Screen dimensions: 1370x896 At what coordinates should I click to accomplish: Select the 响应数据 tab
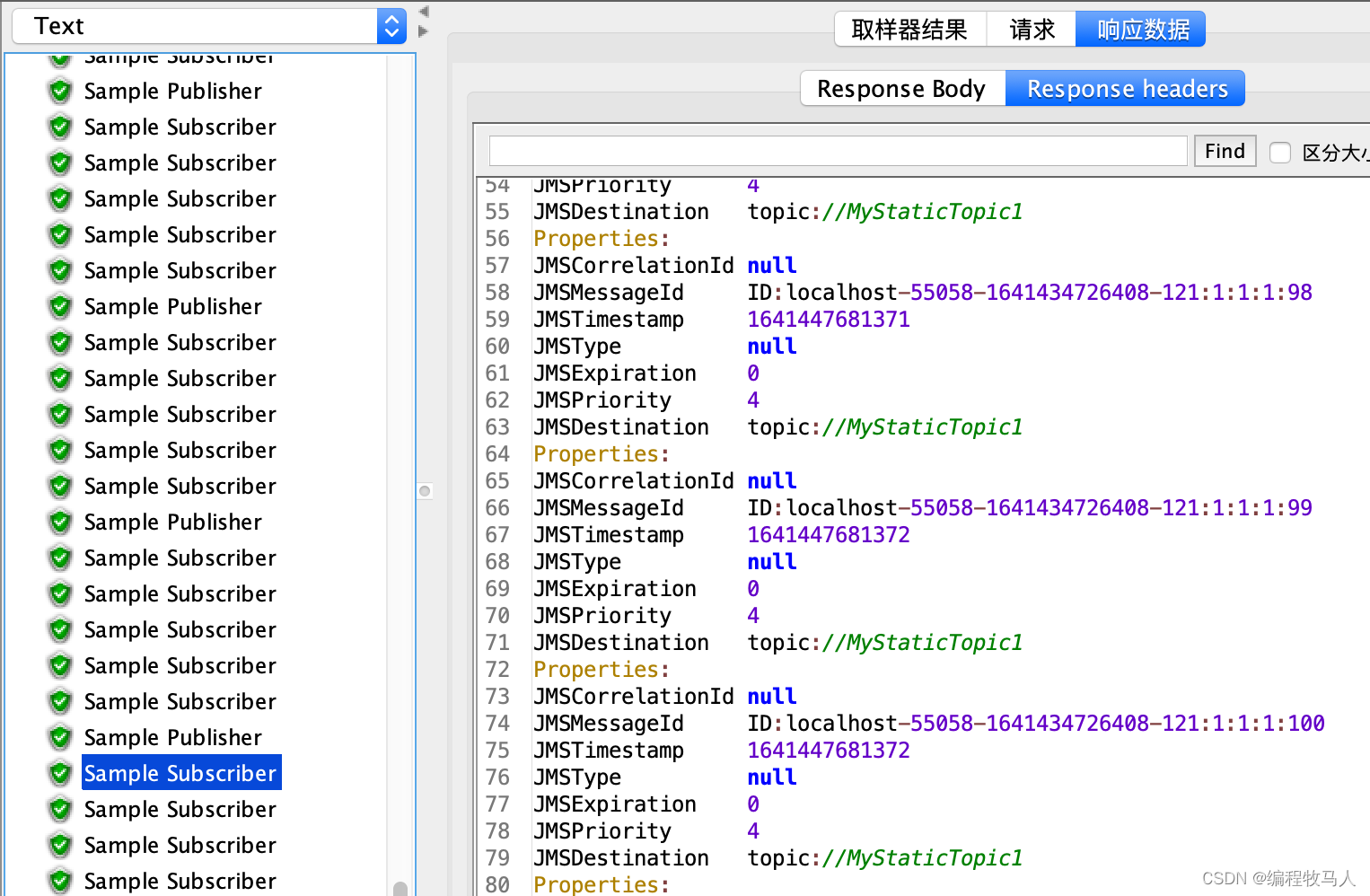[1142, 30]
